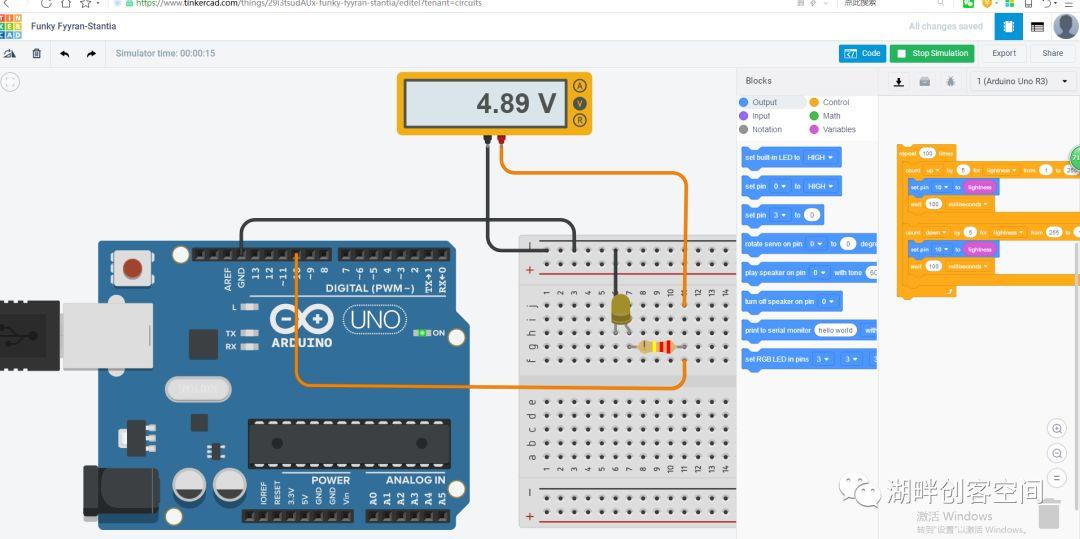Click the 'Blocks' panel heading
The image size is (1080, 539).
point(758,81)
